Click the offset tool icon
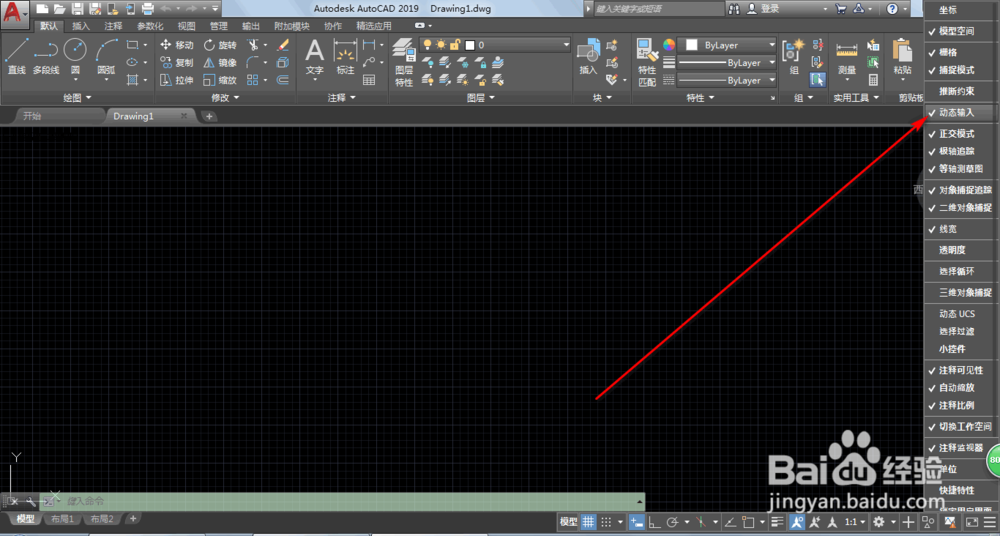The image size is (1000, 536). click(x=283, y=80)
